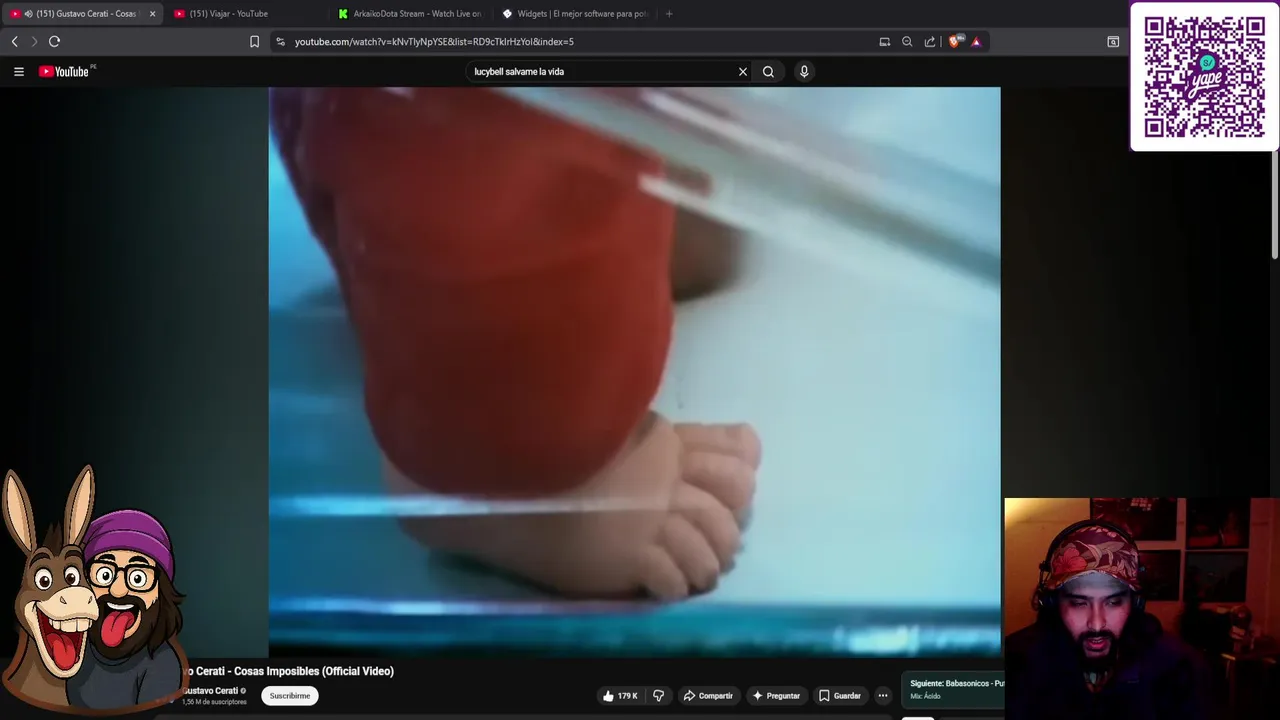This screenshot has height=720, width=1280.
Task: Click the Suscribirme button
Action: [x=290, y=696]
